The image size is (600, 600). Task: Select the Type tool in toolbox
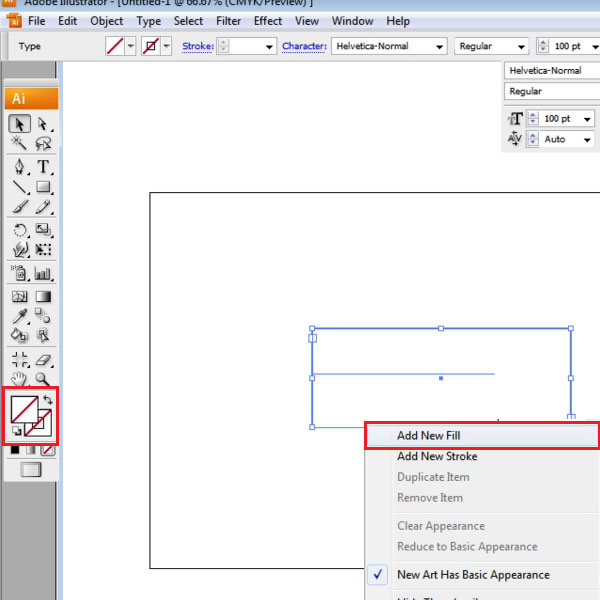tap(43, 167)
